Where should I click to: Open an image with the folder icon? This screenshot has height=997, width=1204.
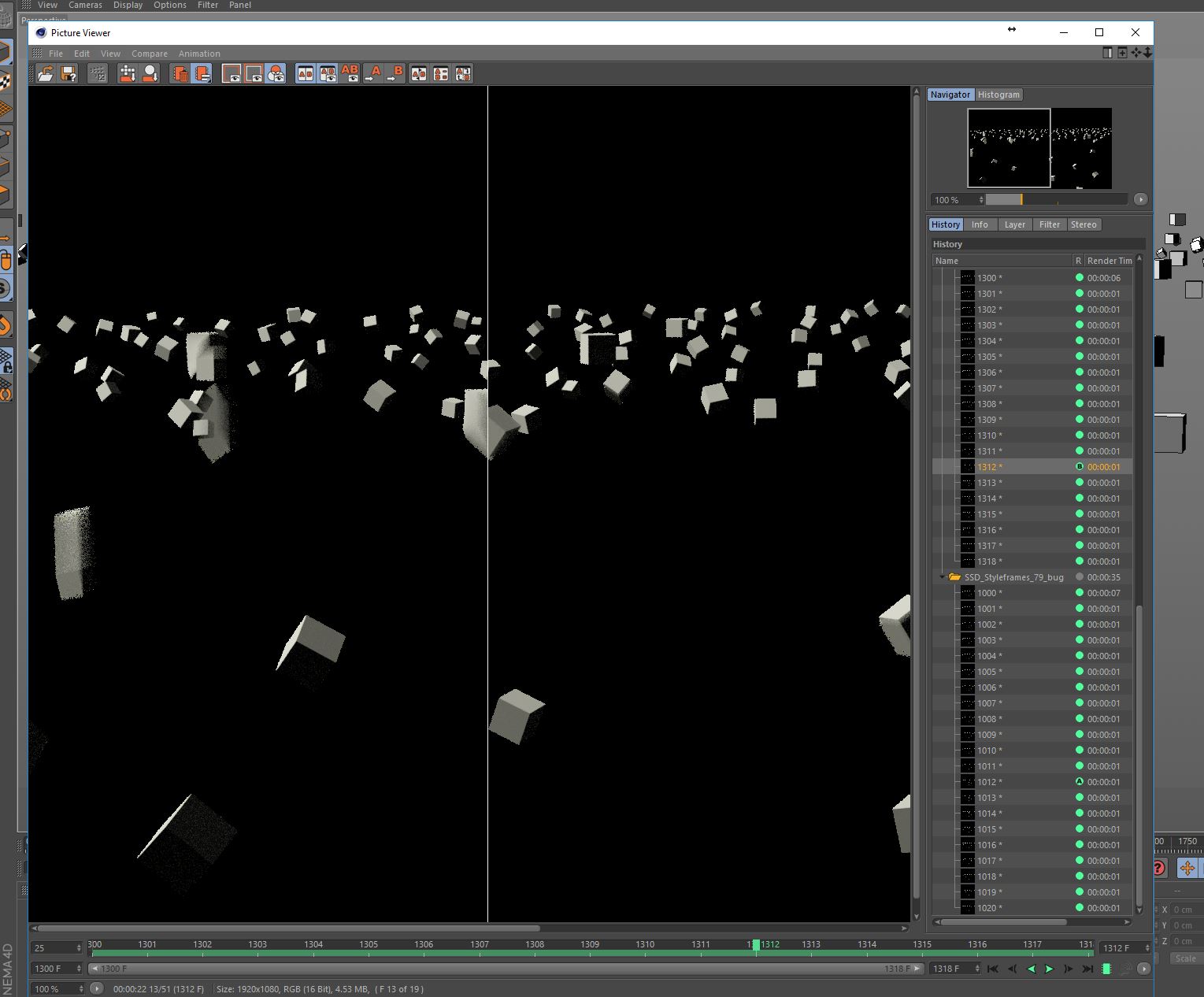click(46, 74)
